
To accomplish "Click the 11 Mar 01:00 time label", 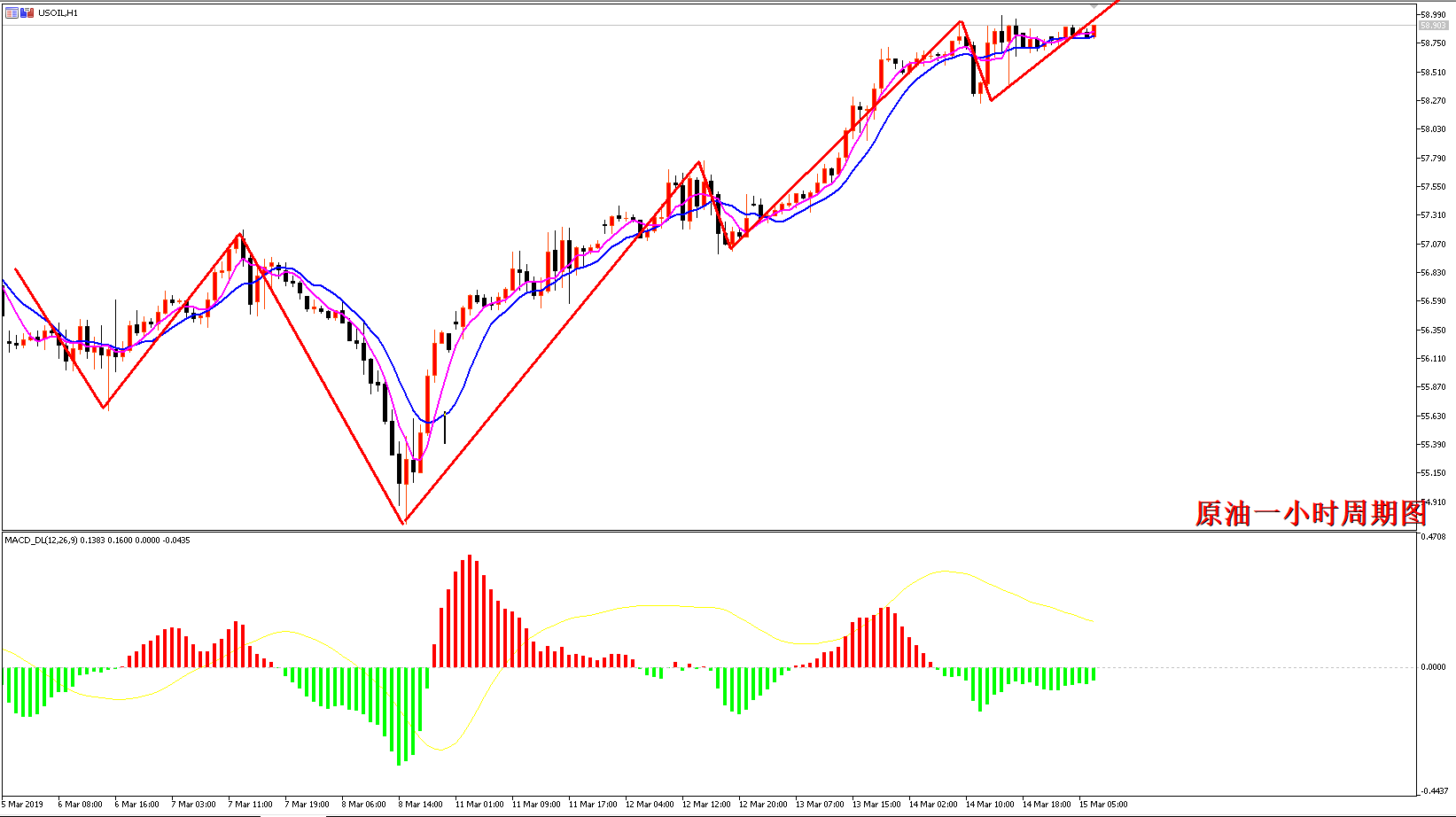I will pos(479,805).
